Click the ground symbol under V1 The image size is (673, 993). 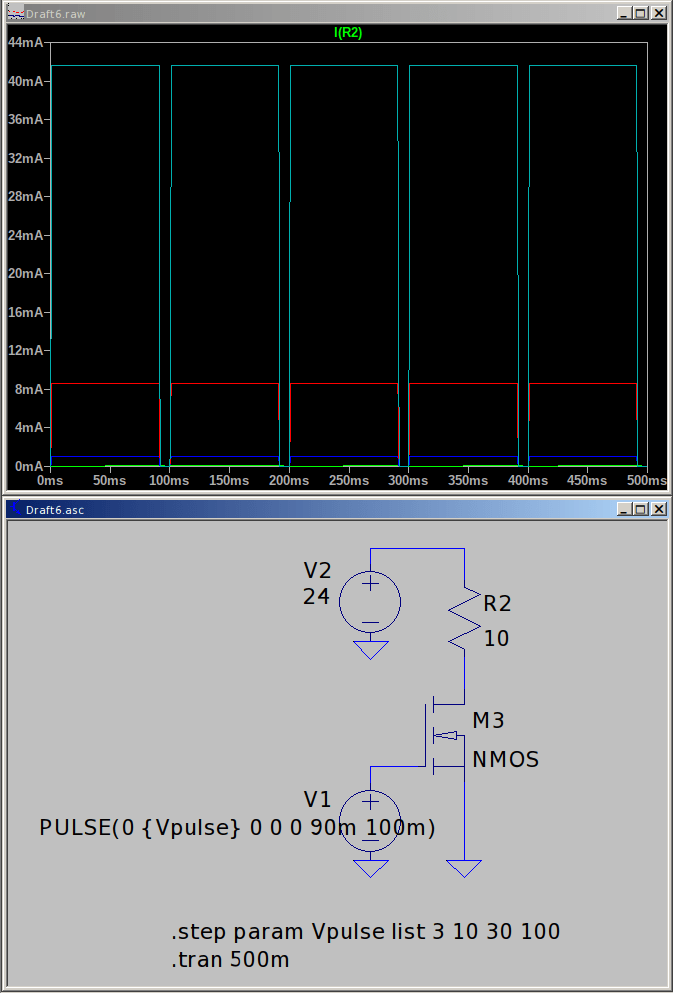(x=370, y=868)
